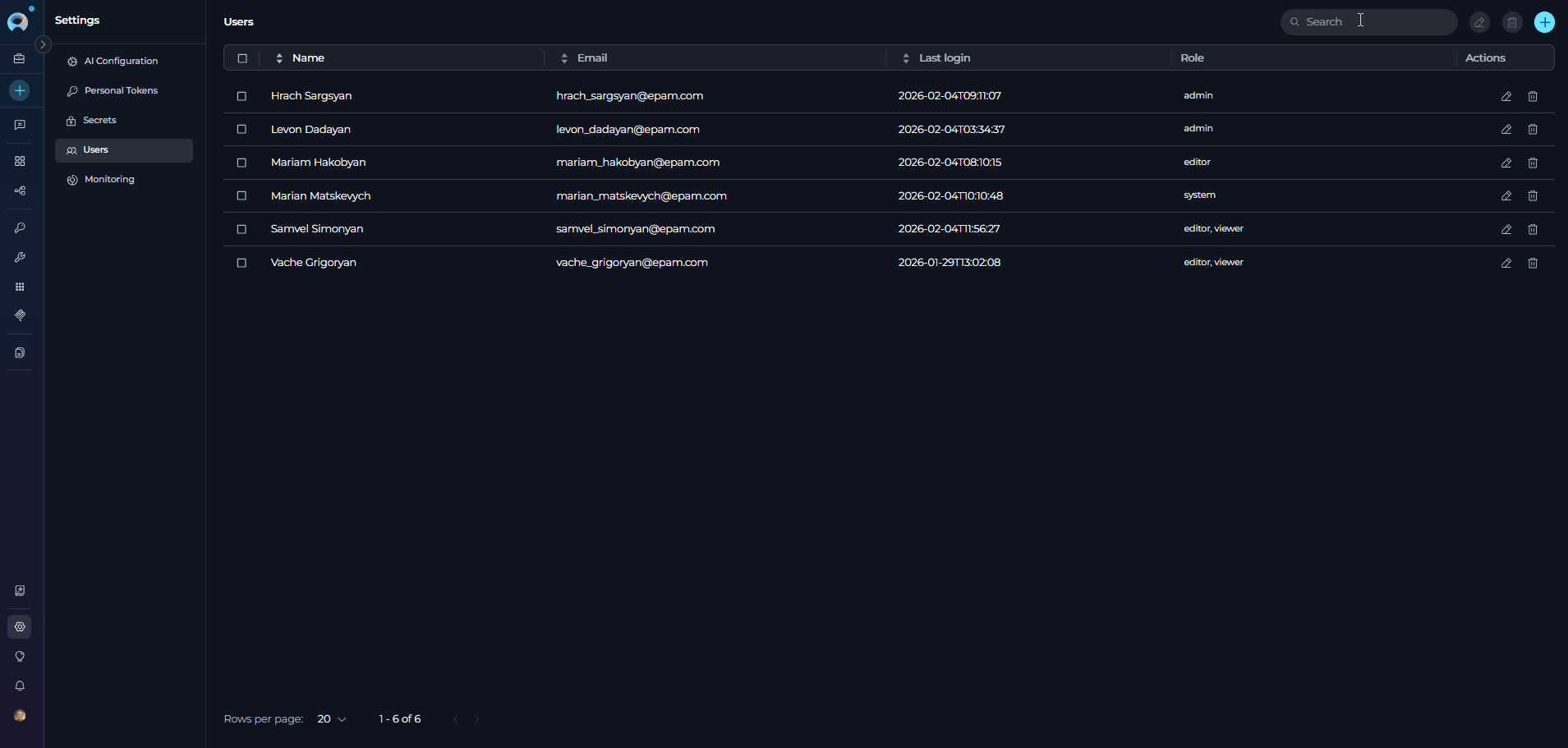1568x748 pixels.
Task: Sort users by Last login column
Action: pos(906,58)
